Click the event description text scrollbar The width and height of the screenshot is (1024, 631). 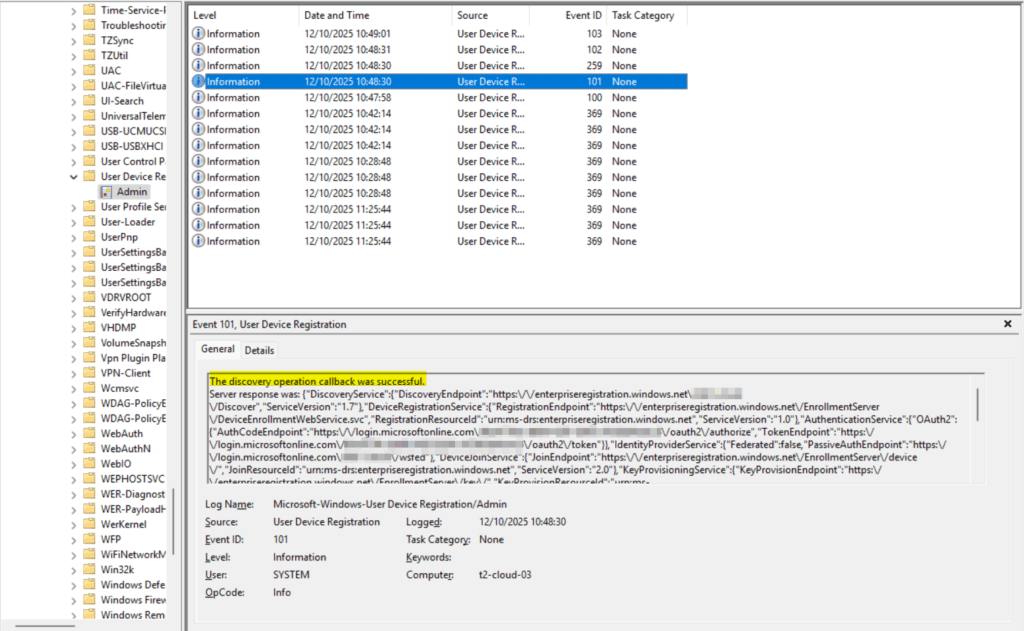[x=977, y=404]
